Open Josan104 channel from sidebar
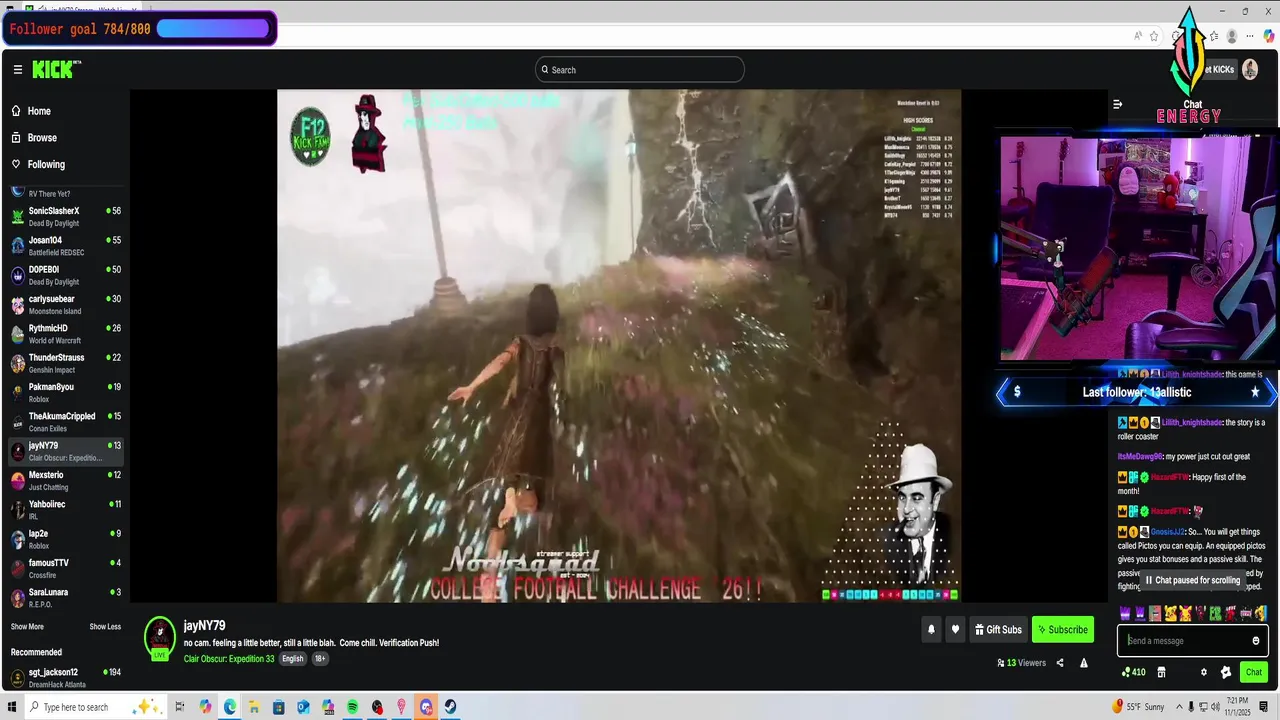Screen dimensions: 1280x720 tap(66, 246)
